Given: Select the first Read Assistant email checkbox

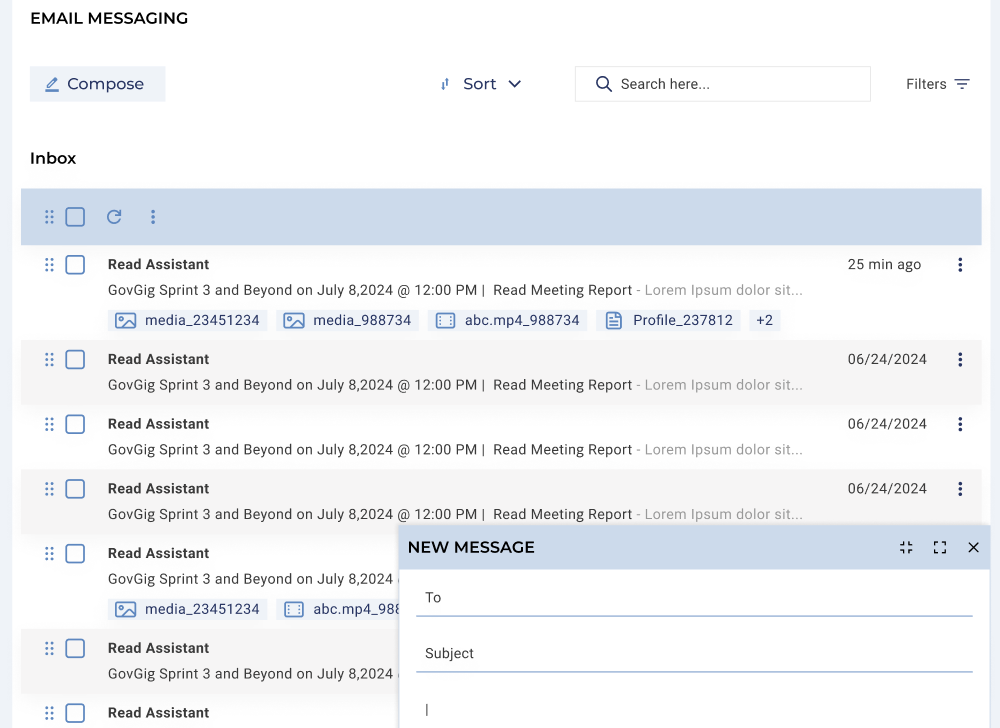Looking at the screenshot, I should point(75,265).
